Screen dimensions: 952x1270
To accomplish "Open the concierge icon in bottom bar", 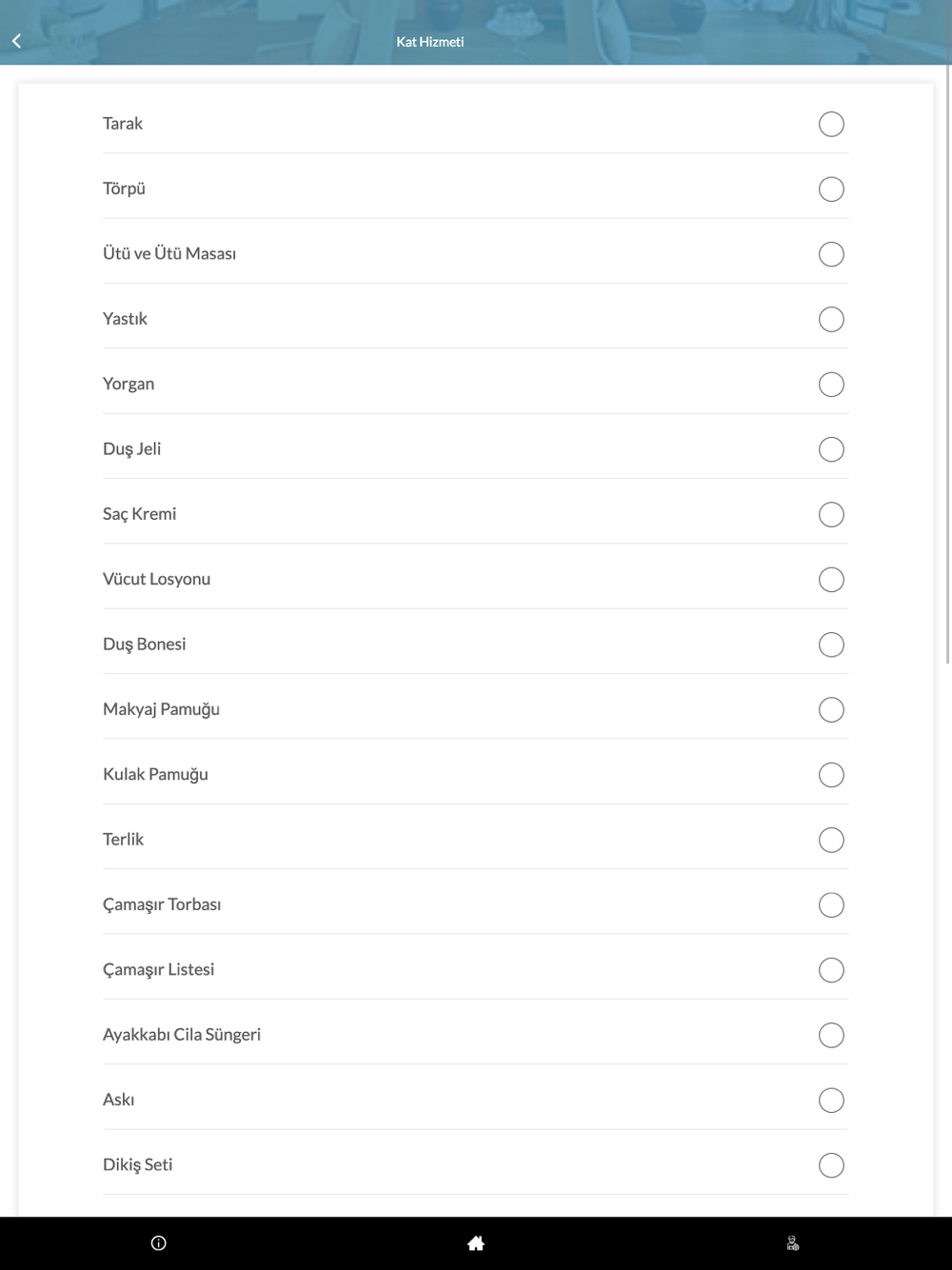I will 793,1242.
